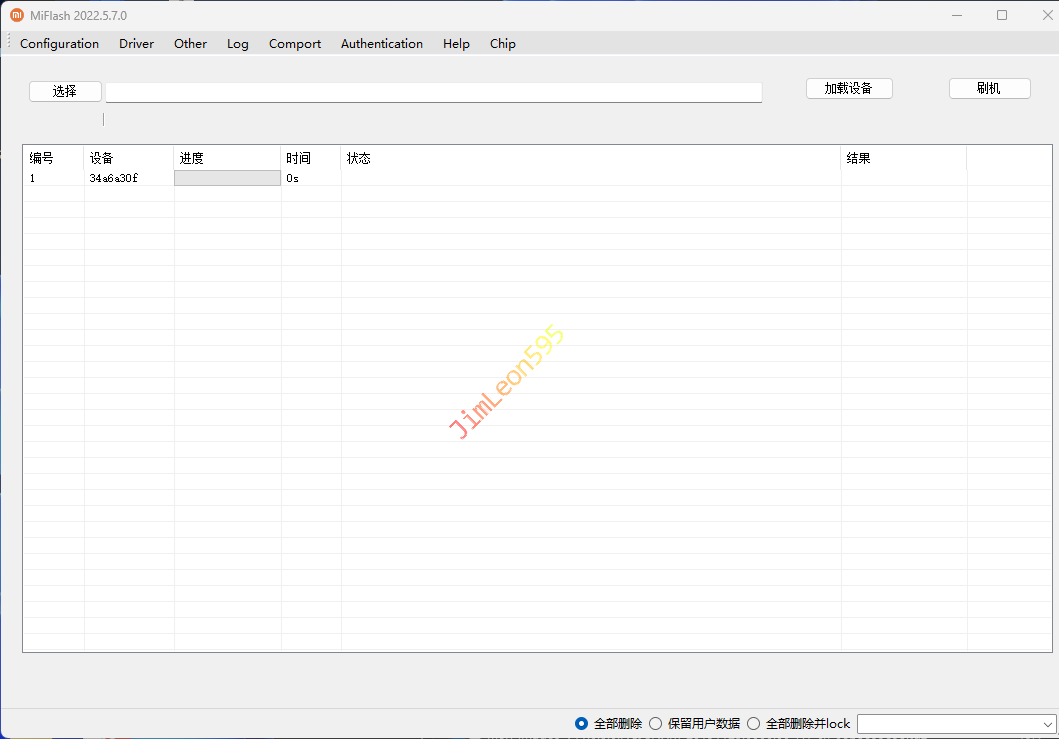1059x739 pixels.
Task: Click the progress bar for device 1
Action: click(x=227, y=178)
